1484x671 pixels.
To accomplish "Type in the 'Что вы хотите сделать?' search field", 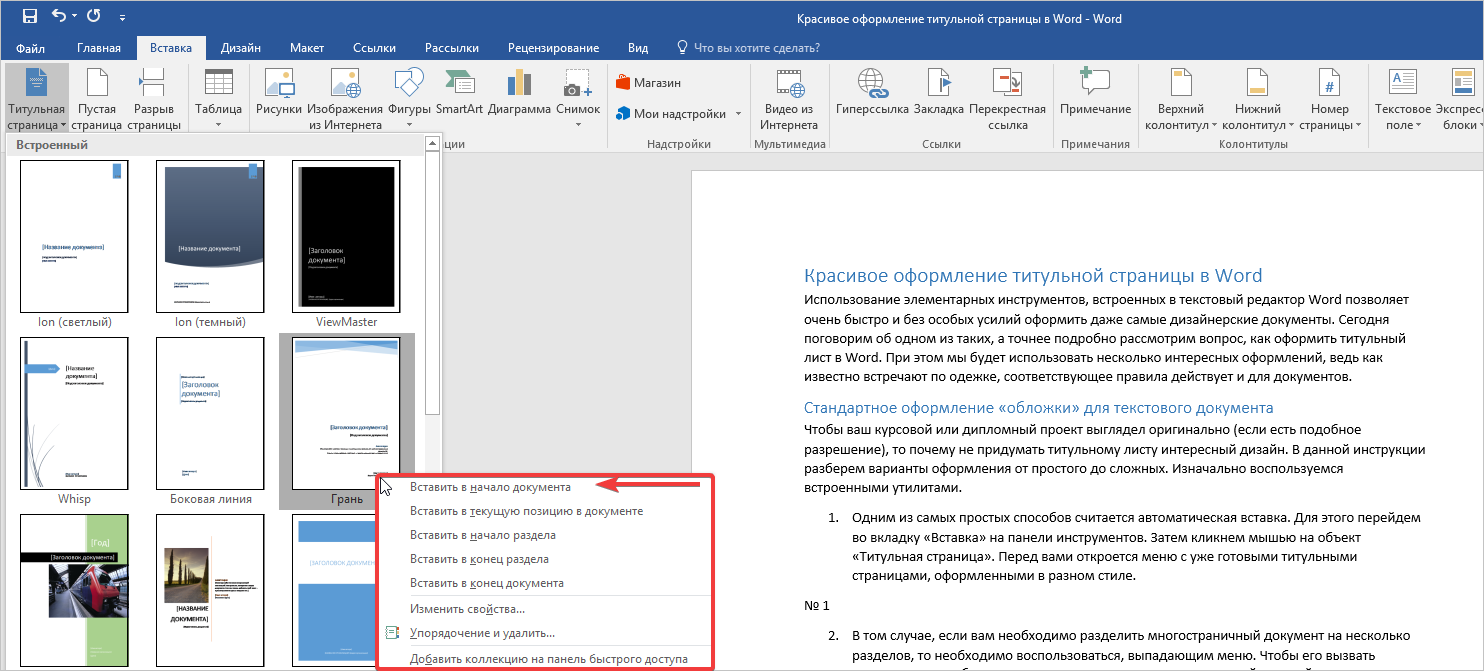I will 756,48.
